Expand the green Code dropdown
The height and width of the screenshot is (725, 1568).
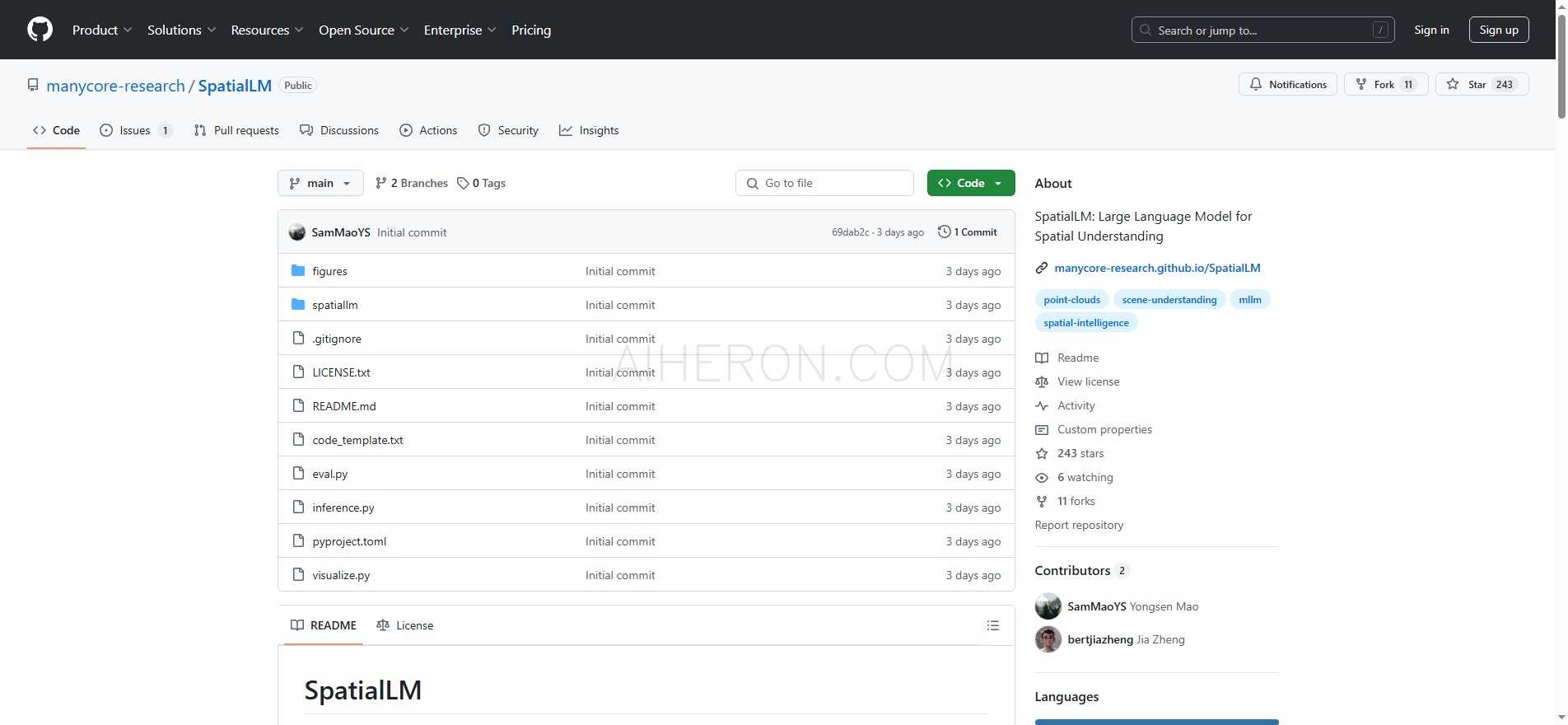(970, 183)
